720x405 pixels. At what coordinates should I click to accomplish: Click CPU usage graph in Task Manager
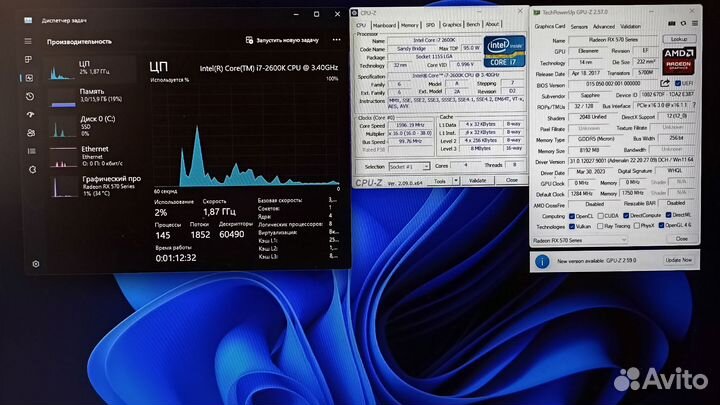pyautogui.click(x=246, y=135)
